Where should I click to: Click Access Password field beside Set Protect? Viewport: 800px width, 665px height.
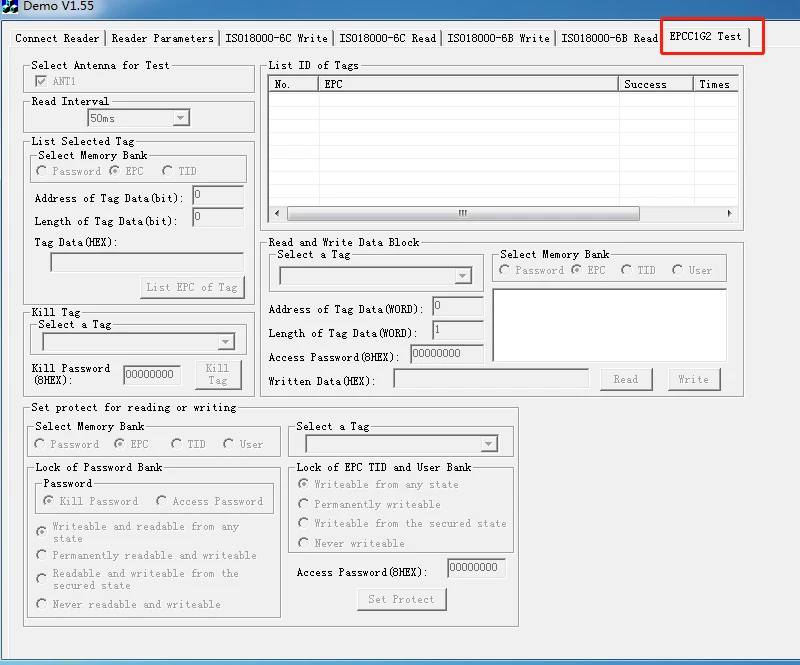coord(476,568)
